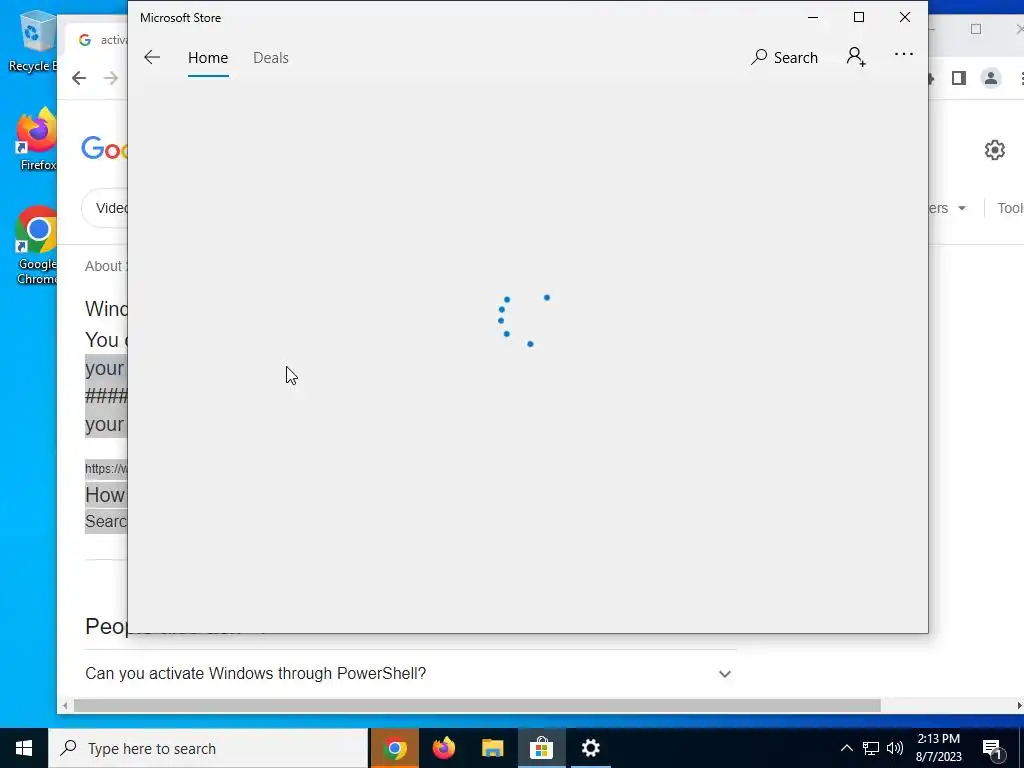Minimize the Microsoft Store window
This screenshot has height=768, width=1024.
[x=813, y=18]
